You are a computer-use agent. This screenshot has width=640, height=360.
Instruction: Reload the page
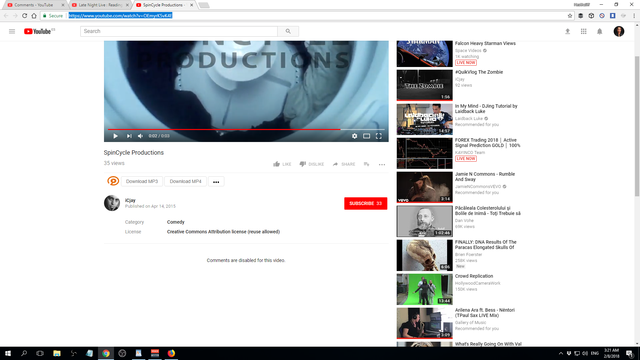coord(24,16)
